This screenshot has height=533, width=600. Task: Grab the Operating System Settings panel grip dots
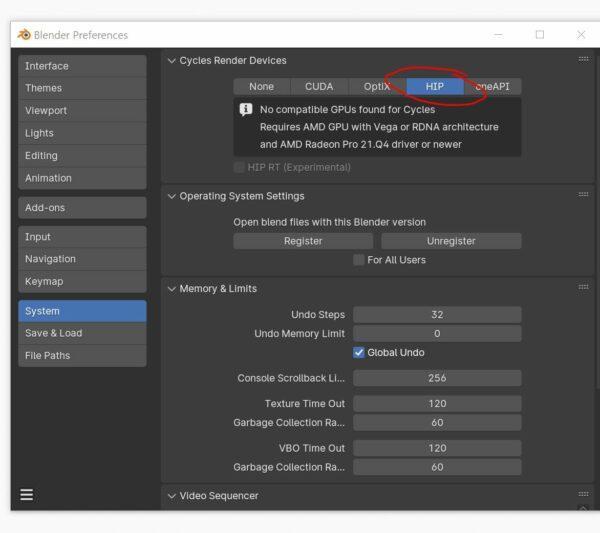point(583,194)
